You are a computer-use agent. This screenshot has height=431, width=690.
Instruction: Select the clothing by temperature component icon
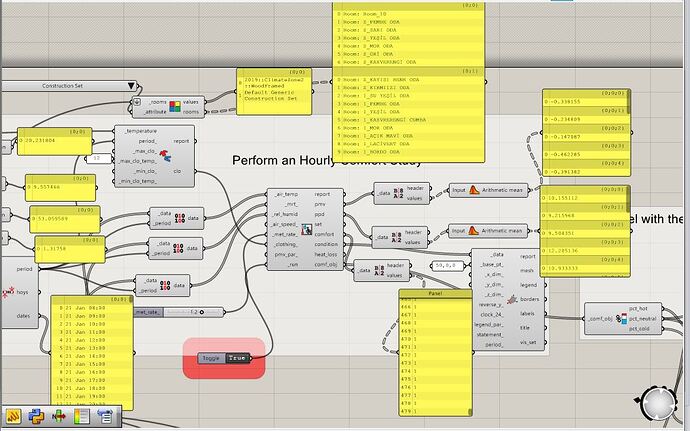pyautogui.click(x=165, y=155)
